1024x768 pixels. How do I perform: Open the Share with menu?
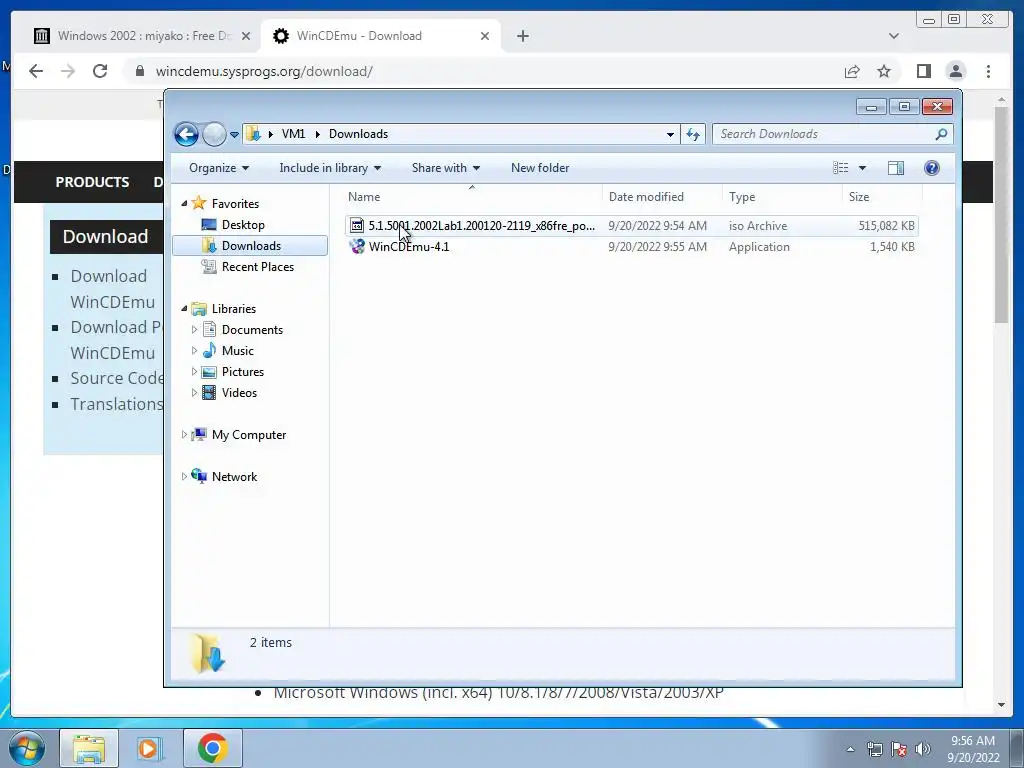pyautogui.click(x=446, y=168)
